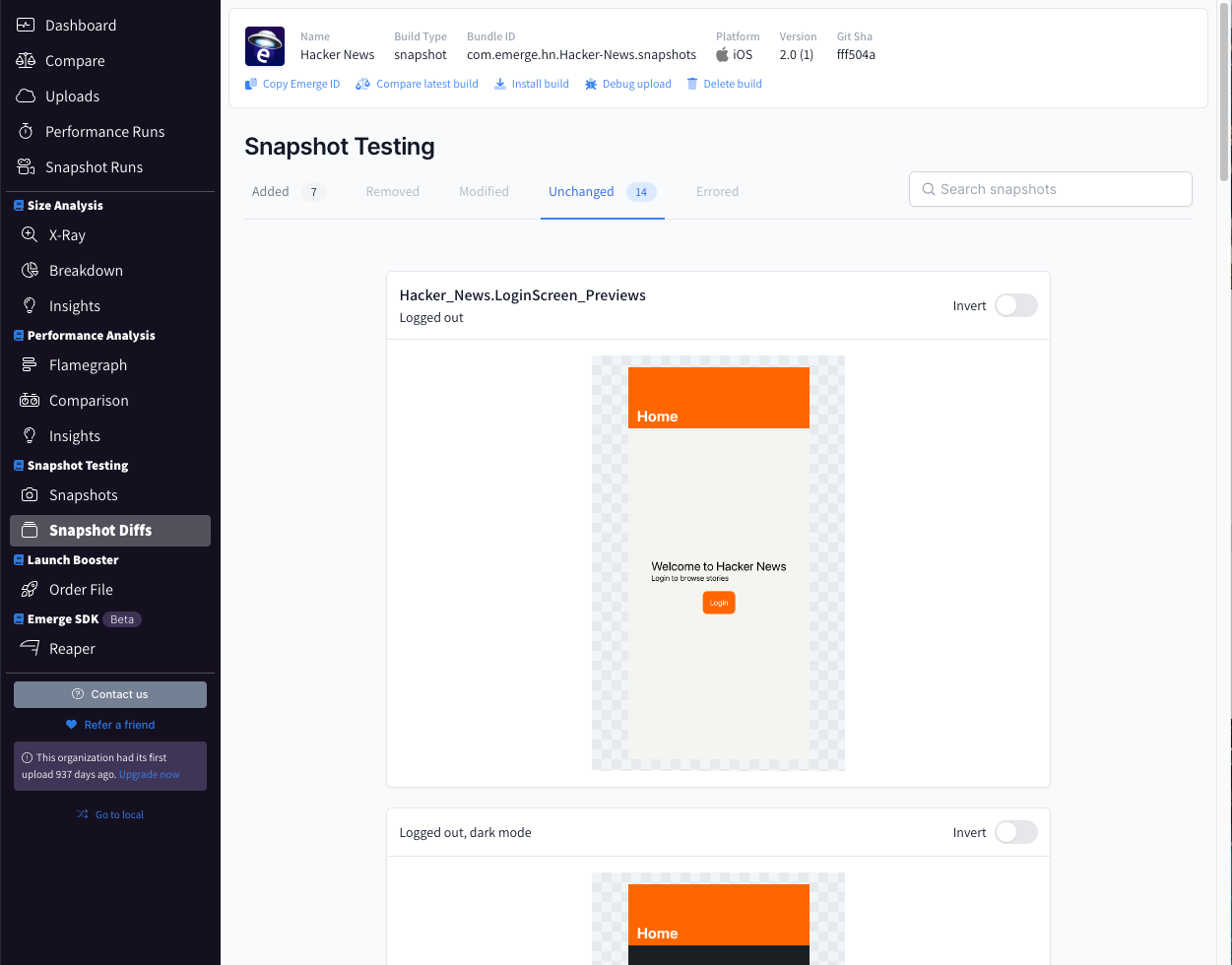Click the Reaper scythe icon
Image resolution: width=1232 pixels, height=965 pixels.
point(30,647)
